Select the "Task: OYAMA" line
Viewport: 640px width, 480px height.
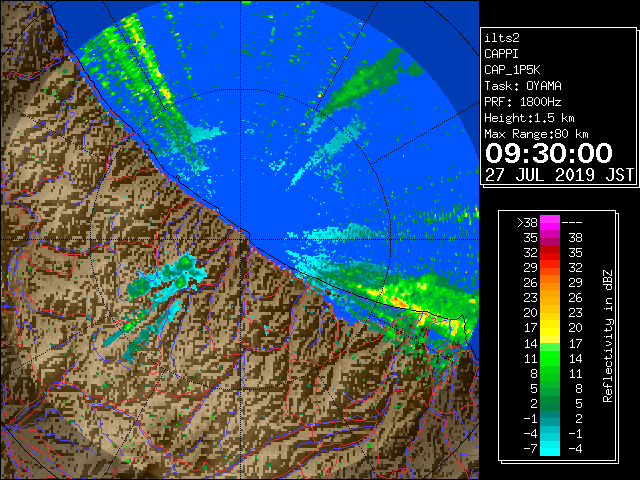click(x=523, y=86)
